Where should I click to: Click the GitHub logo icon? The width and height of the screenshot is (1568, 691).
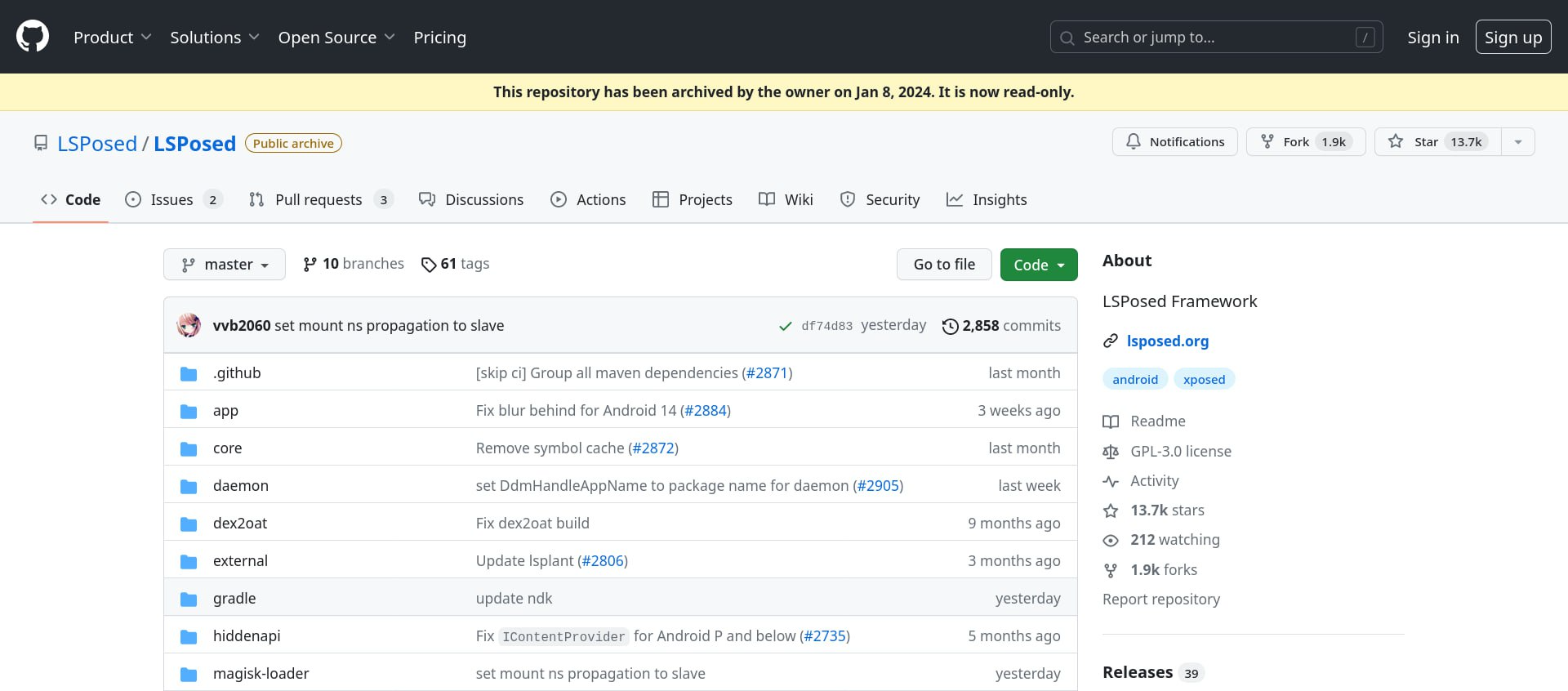(33, 37)
